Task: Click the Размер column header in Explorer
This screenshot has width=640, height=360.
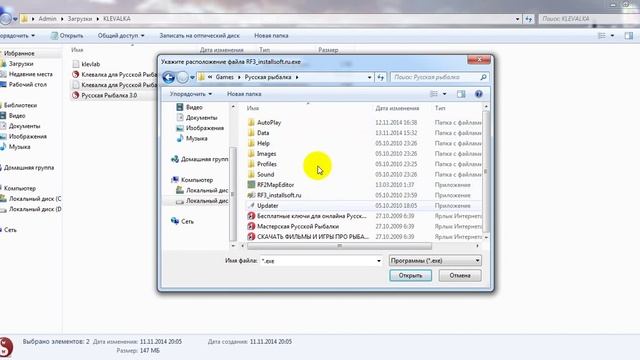Action: 328,50
